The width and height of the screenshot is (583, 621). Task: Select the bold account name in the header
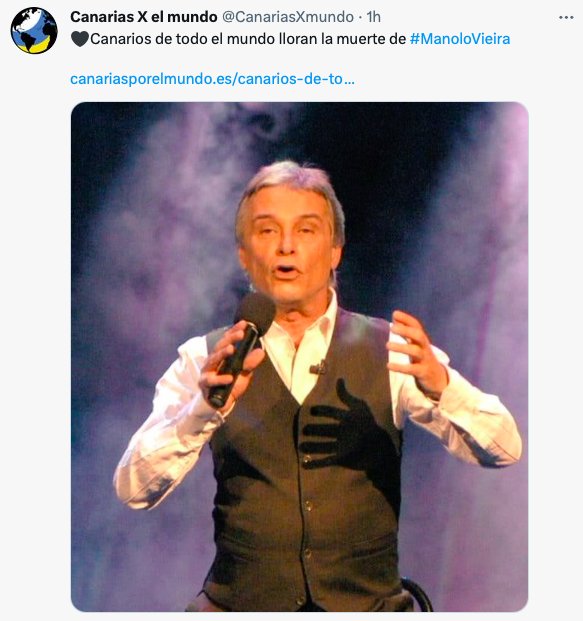point(144,17)
